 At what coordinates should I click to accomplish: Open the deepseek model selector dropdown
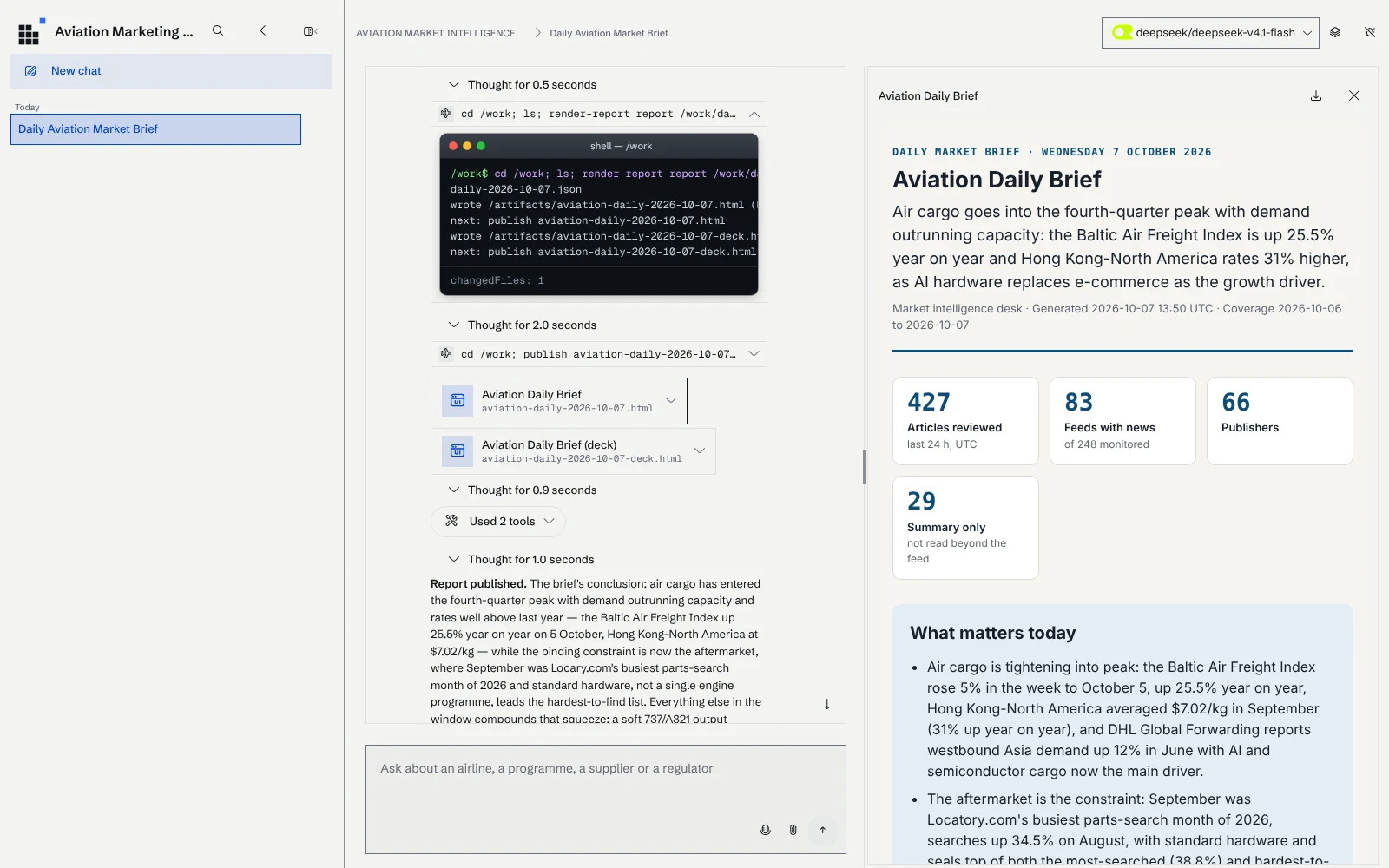1210,33
